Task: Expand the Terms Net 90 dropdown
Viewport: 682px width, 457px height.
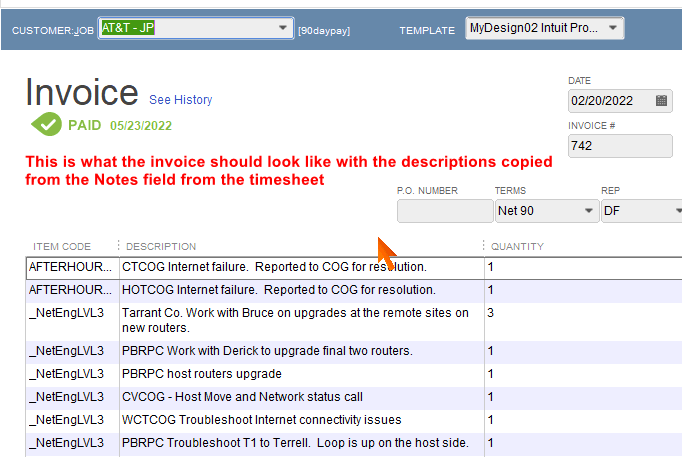Action: [x=588, y=211]
